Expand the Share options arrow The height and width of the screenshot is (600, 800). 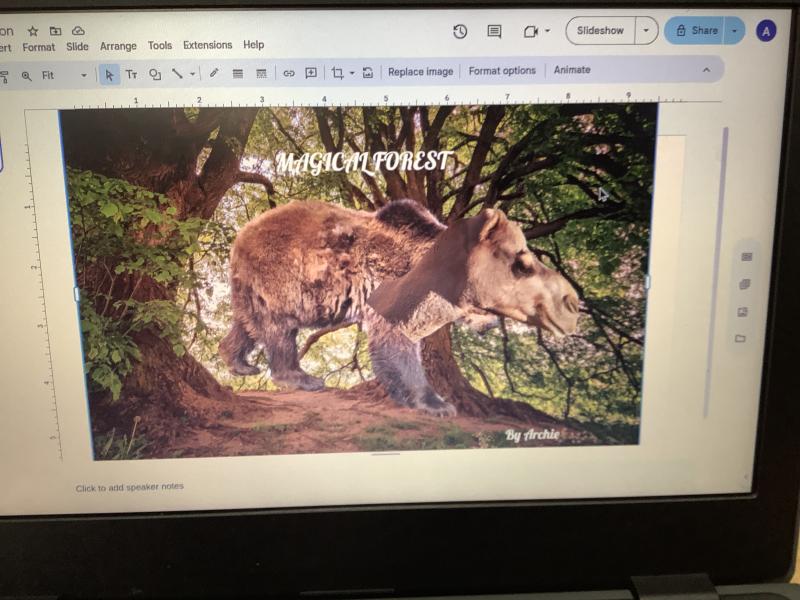[735, 31]
